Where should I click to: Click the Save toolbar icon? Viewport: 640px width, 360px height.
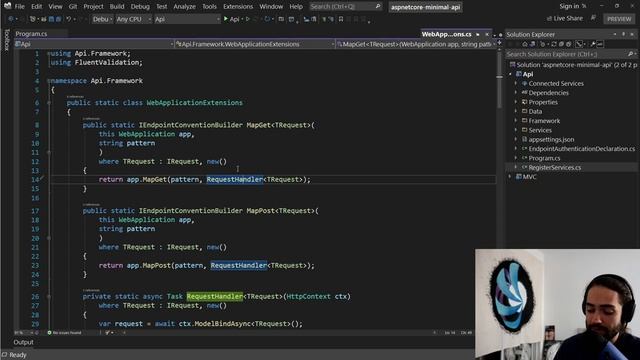pyautogui.click(x=51, y=19)
